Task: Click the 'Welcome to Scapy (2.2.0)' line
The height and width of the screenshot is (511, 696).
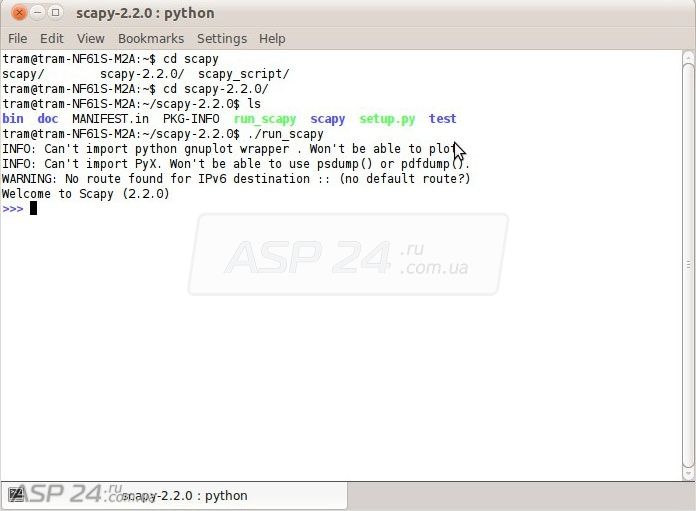Action: pyautogui.click(x=86, y=194)
